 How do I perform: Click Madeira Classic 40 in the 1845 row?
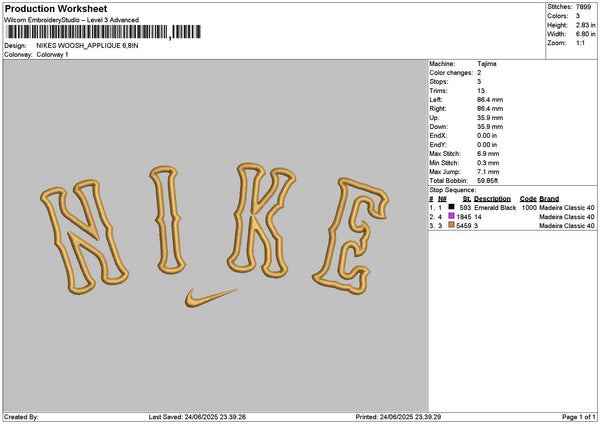pyautogui.click(x=567, y=217)
